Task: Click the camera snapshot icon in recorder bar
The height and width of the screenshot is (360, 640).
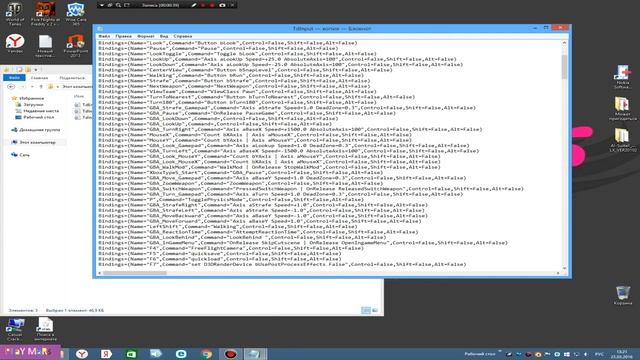Action: 222,5
